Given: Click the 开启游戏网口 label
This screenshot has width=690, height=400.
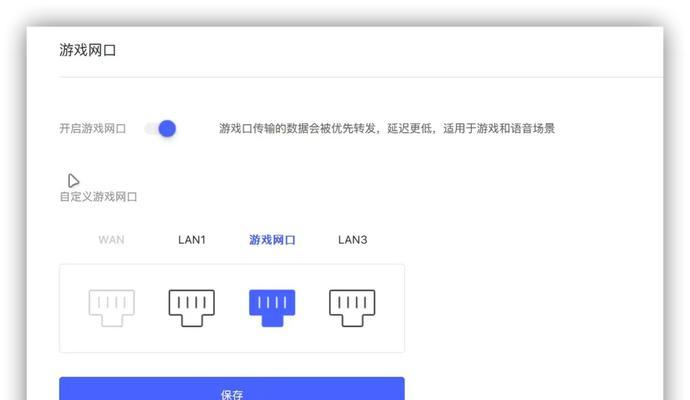Looking at the screenshot, I should click(x=92, y=128).
